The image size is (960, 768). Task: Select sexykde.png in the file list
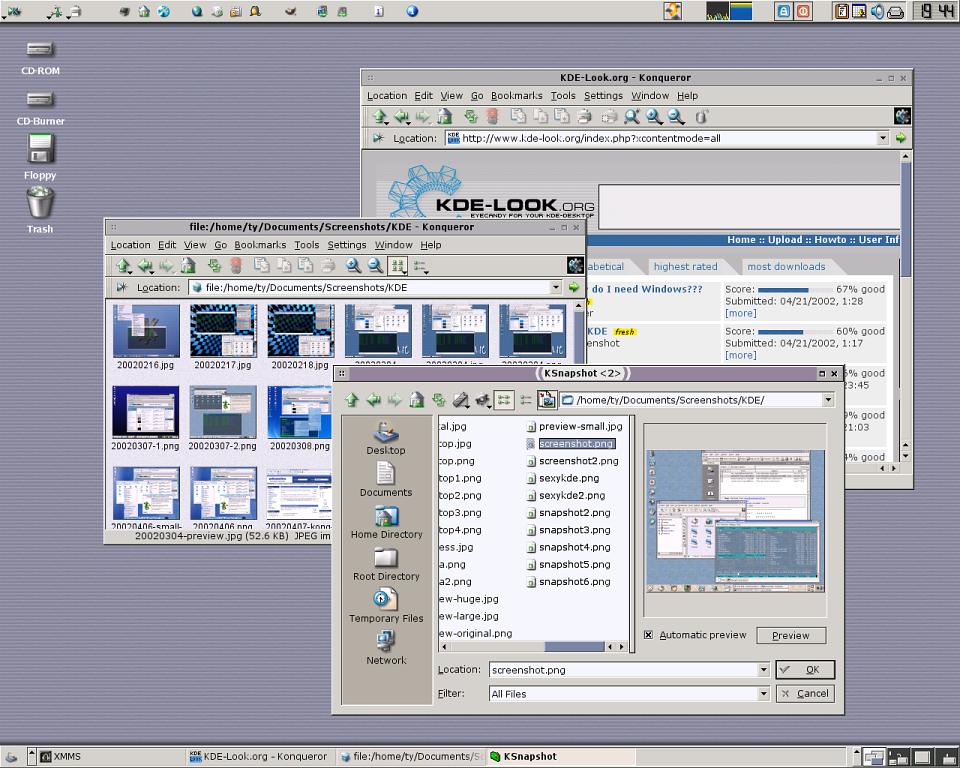[x=563, y=478]
